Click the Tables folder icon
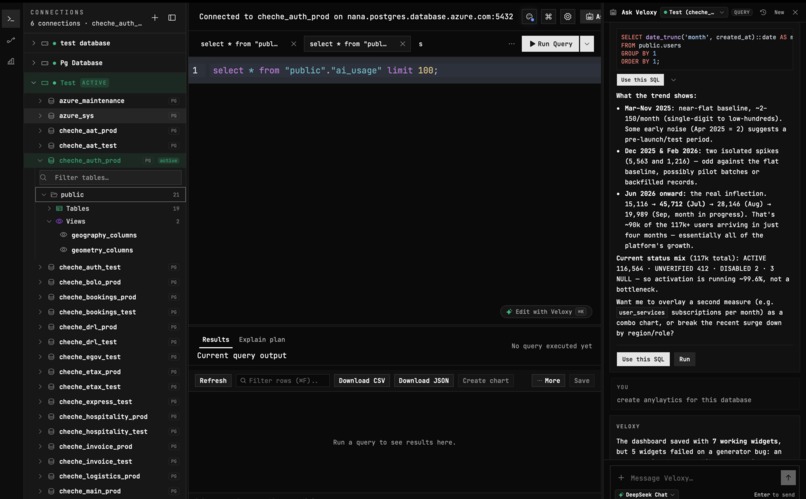Viewport: 806px width, 499px height. coord(59,208)
